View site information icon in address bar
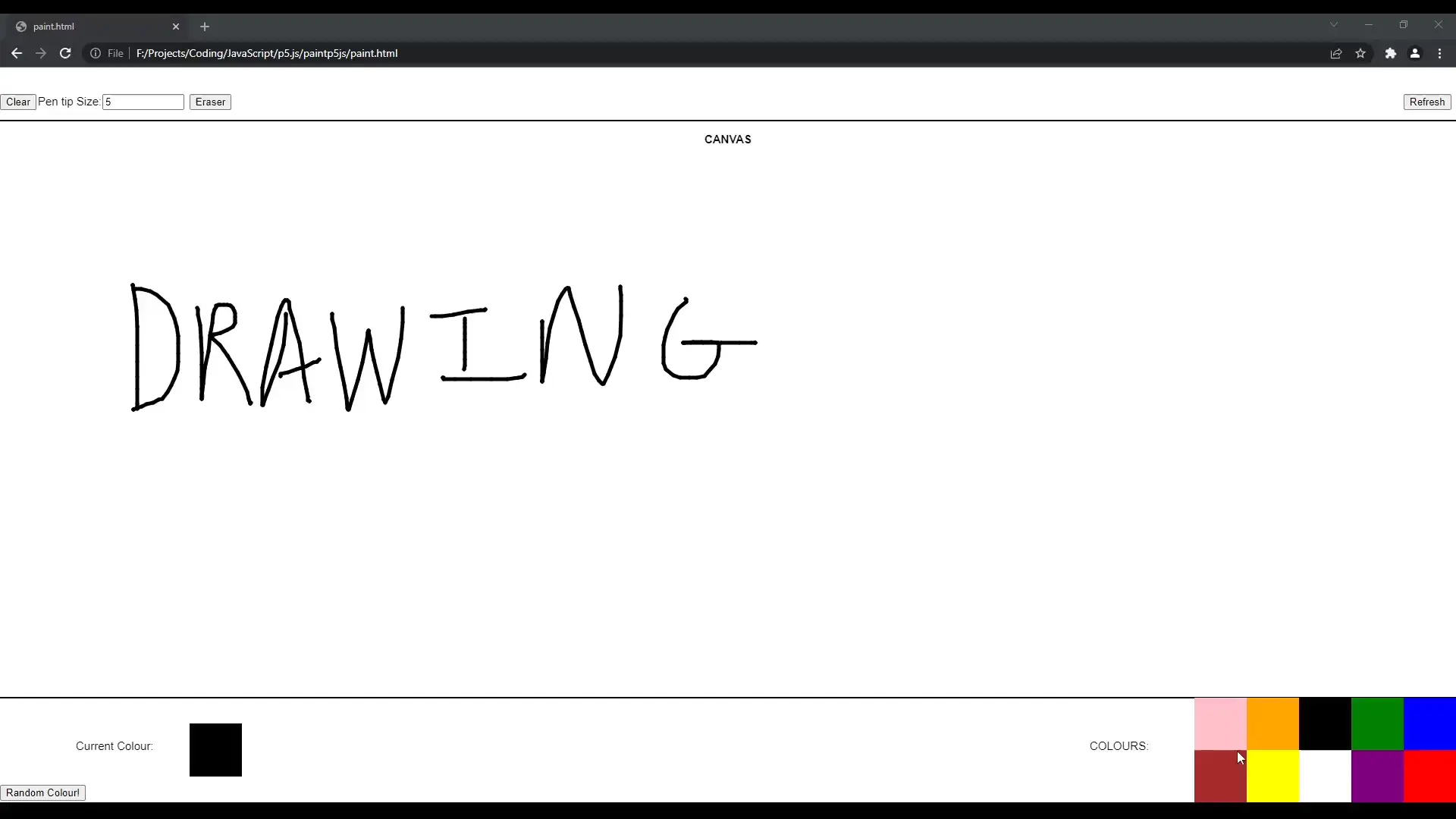Screen dimensions: 1456x819 96,53
